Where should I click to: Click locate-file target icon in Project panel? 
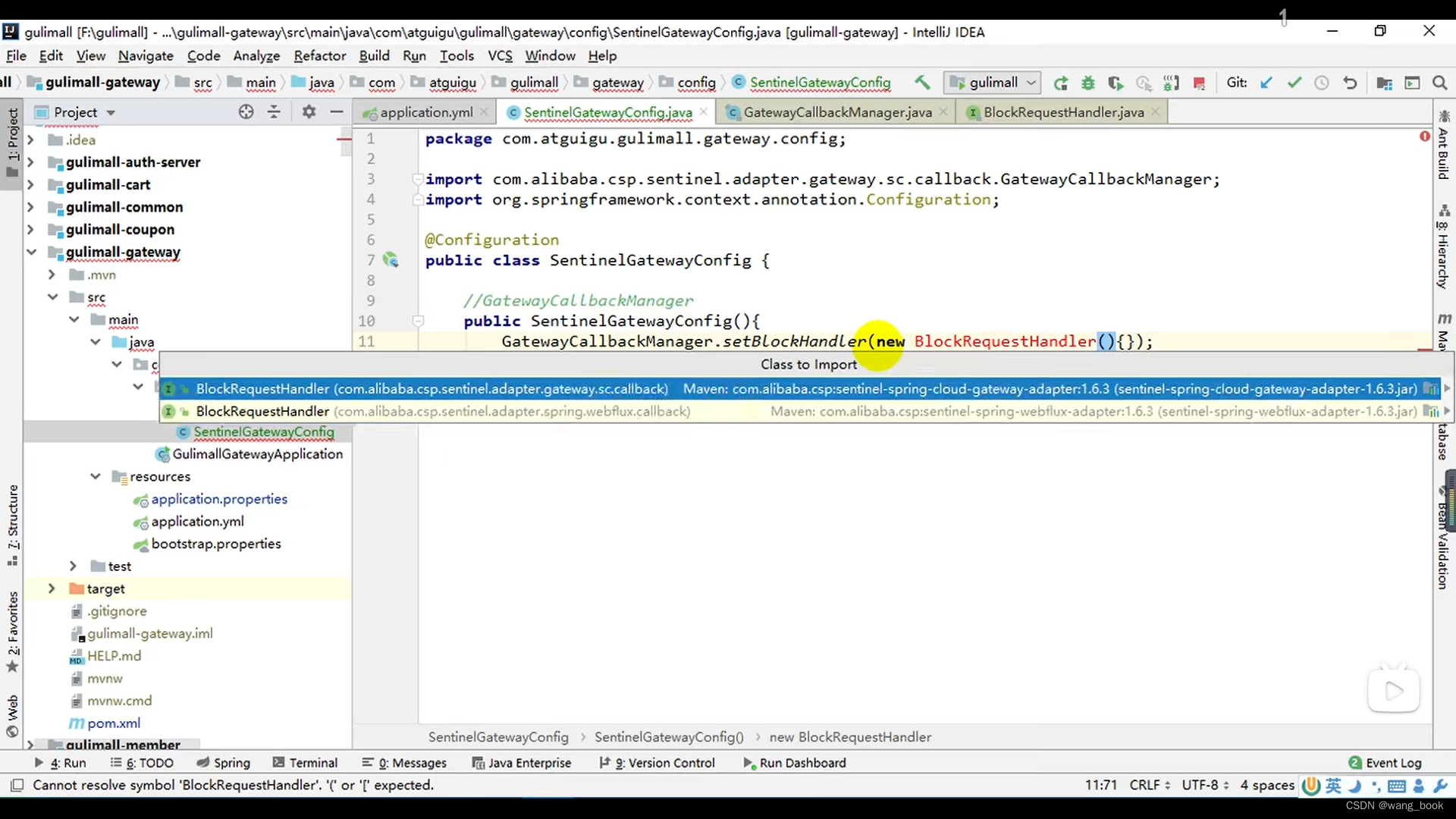click(x=246, y=112)
